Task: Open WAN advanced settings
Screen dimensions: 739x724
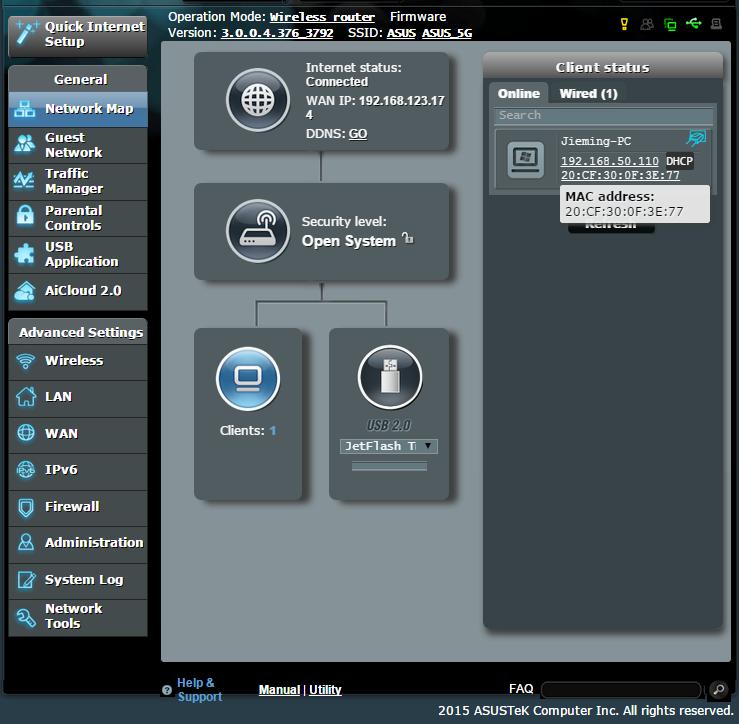Action: click(78, 434)
